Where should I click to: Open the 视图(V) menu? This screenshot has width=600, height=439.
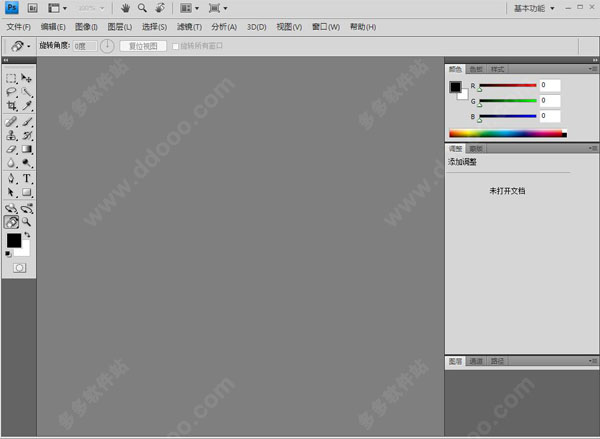[289, 27]
